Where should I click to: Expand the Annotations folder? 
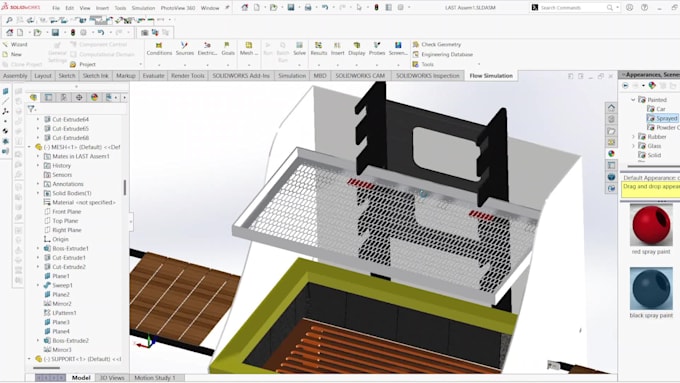38,184
